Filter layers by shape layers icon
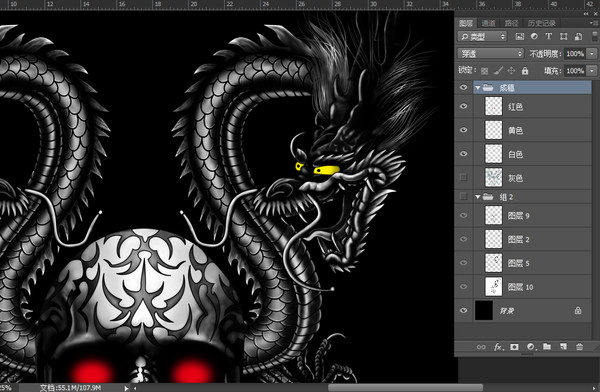600x392 pixels. tap(564, 36)
